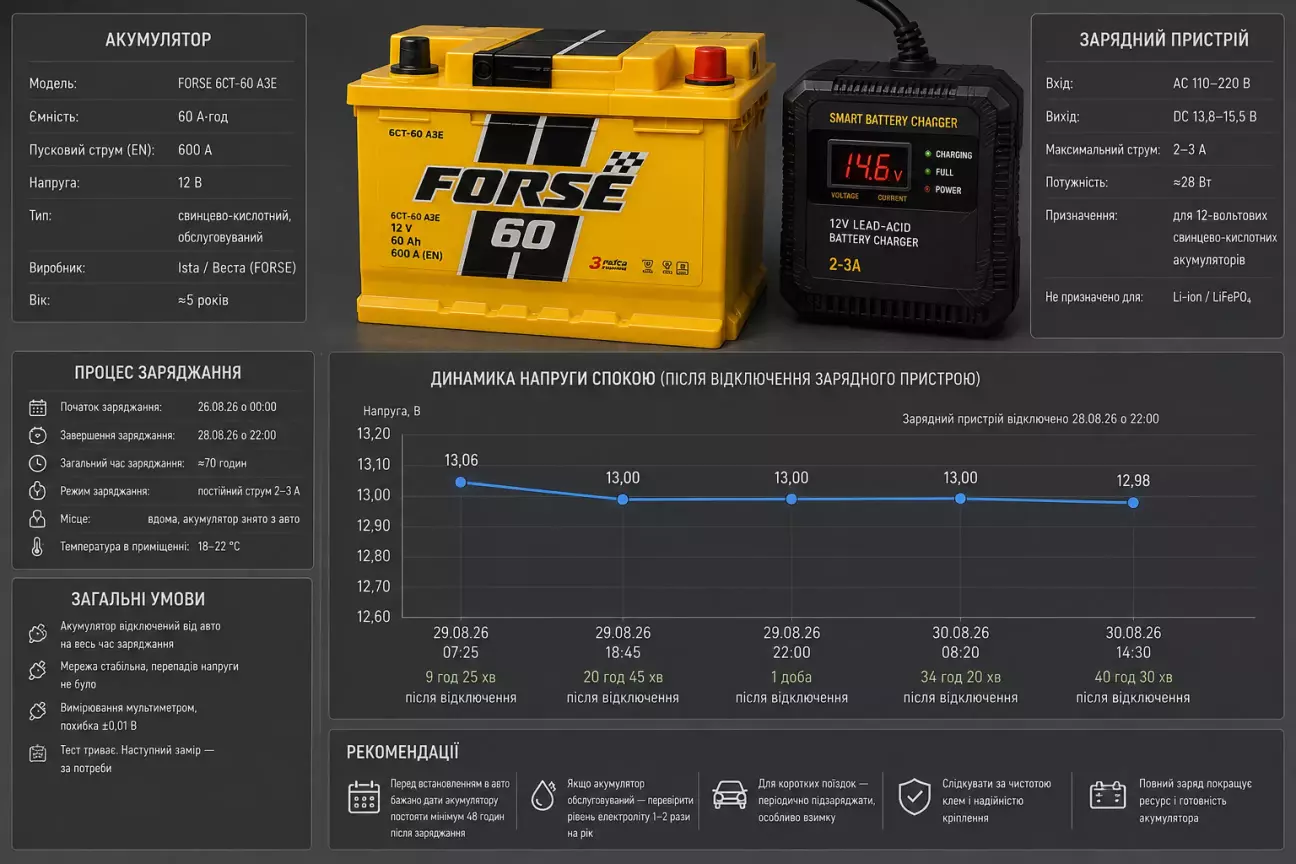Click the data point above 29.08.26 18:45
The height and width of the screenshot is (864, 1296).
[622, 499]
